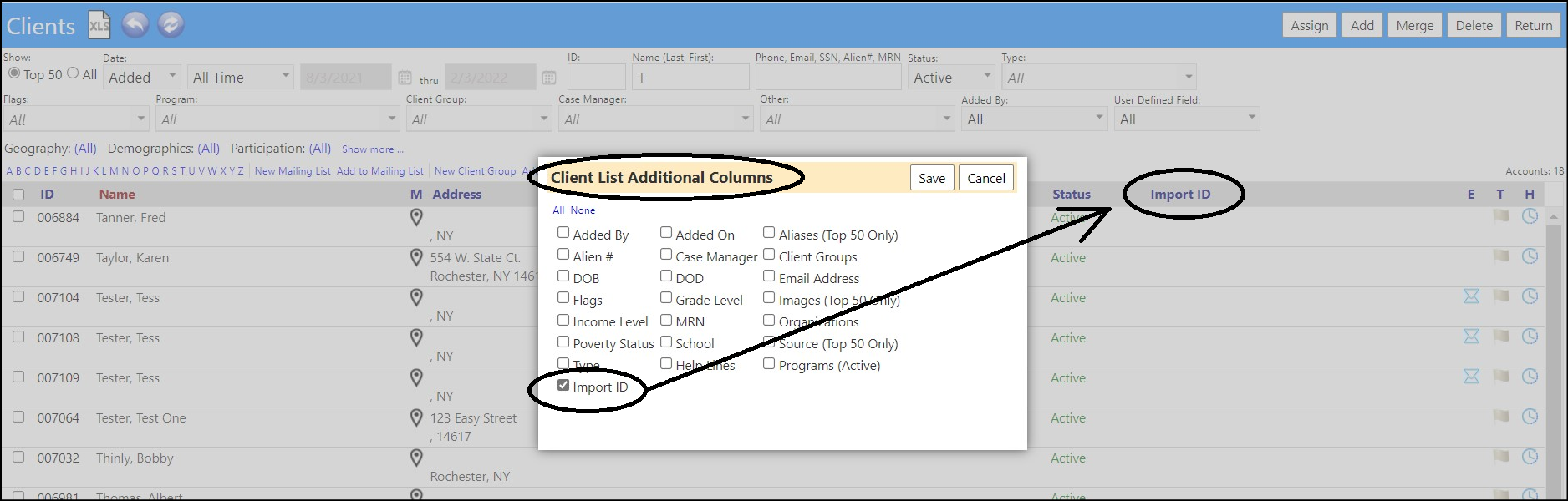Click map pin for client 007108
Screen dimensions: 1568x501
(416, 338)
